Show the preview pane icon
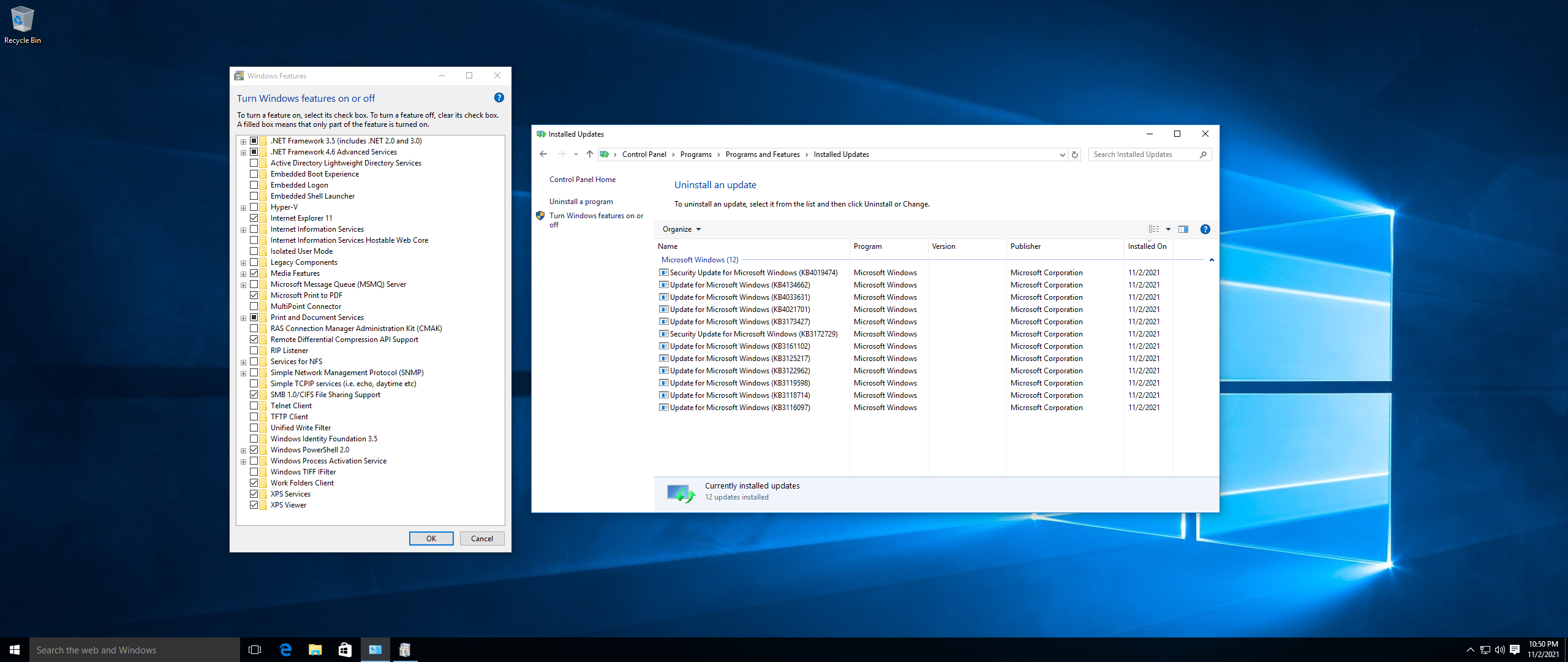 (x=1183, y=229)
